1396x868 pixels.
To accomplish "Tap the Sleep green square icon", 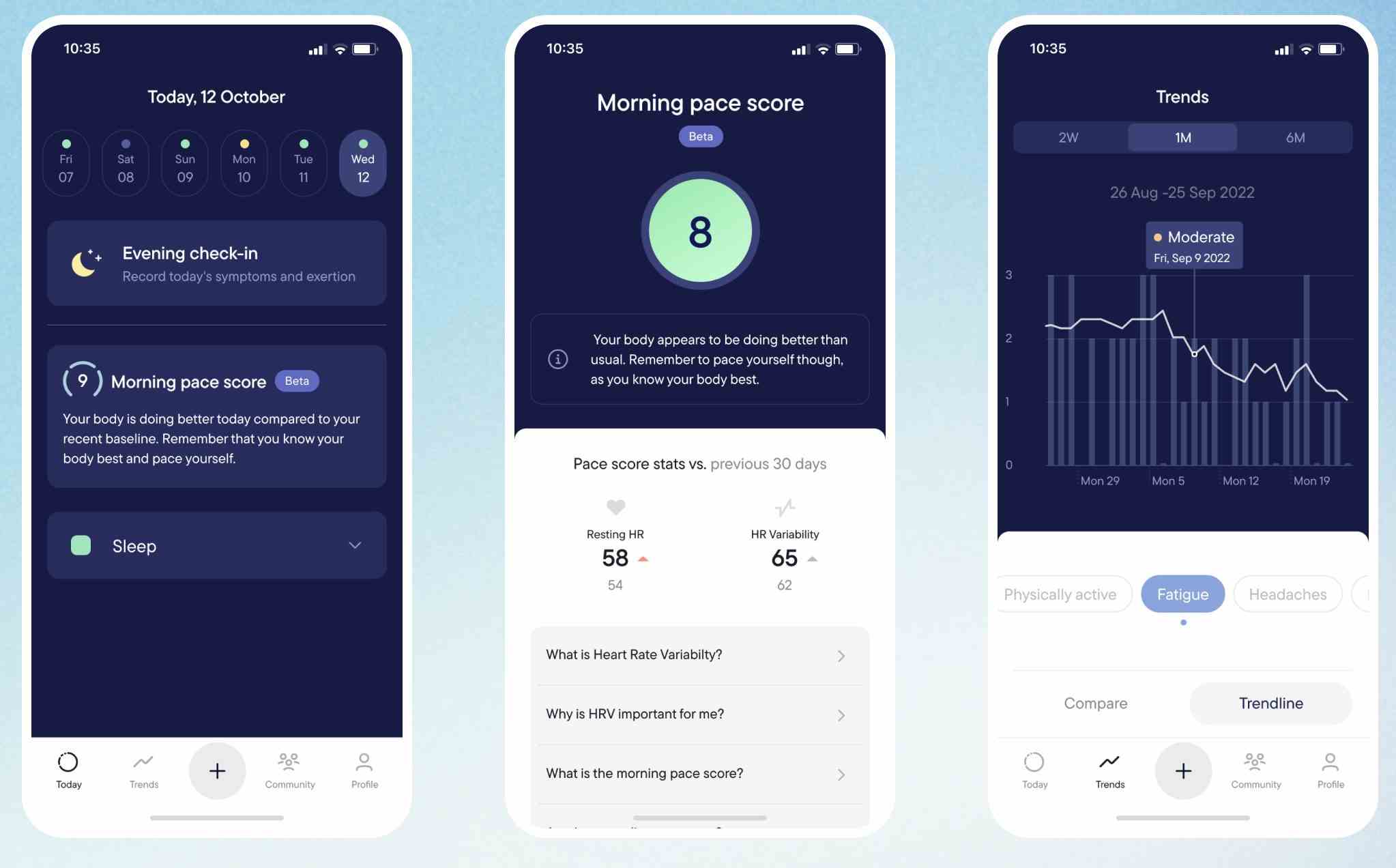I will [x=80, y=545].
